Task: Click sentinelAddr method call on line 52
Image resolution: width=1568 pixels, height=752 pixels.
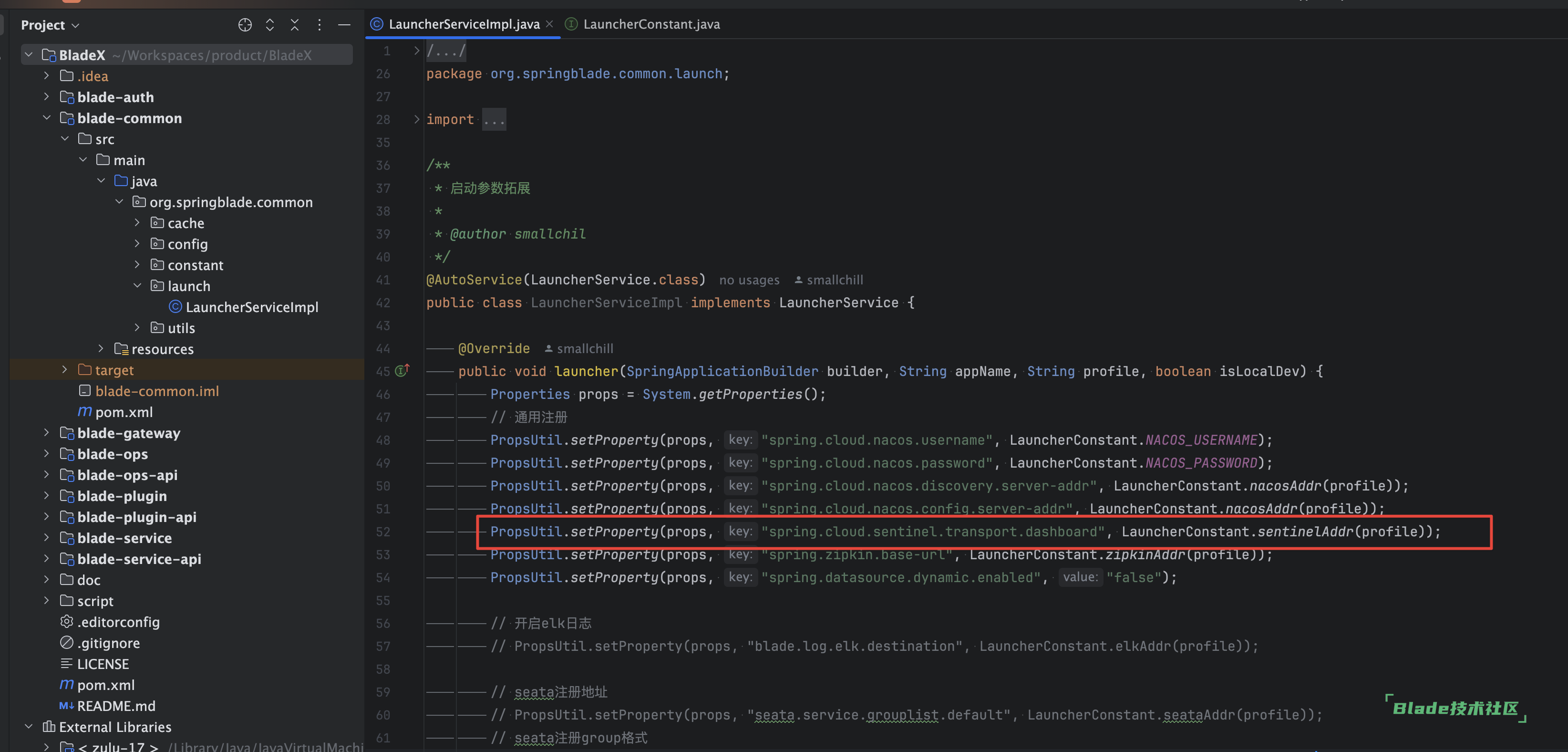Action: pos(1306,532)
